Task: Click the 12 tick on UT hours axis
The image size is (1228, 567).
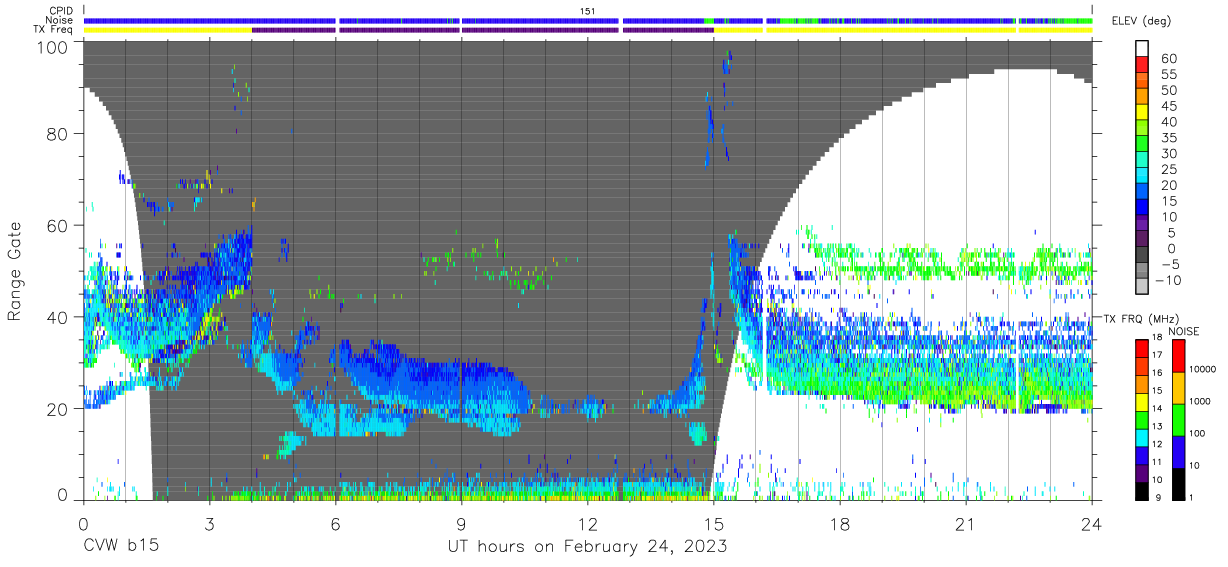Action: pyautogui.click(x=587, y=524)
